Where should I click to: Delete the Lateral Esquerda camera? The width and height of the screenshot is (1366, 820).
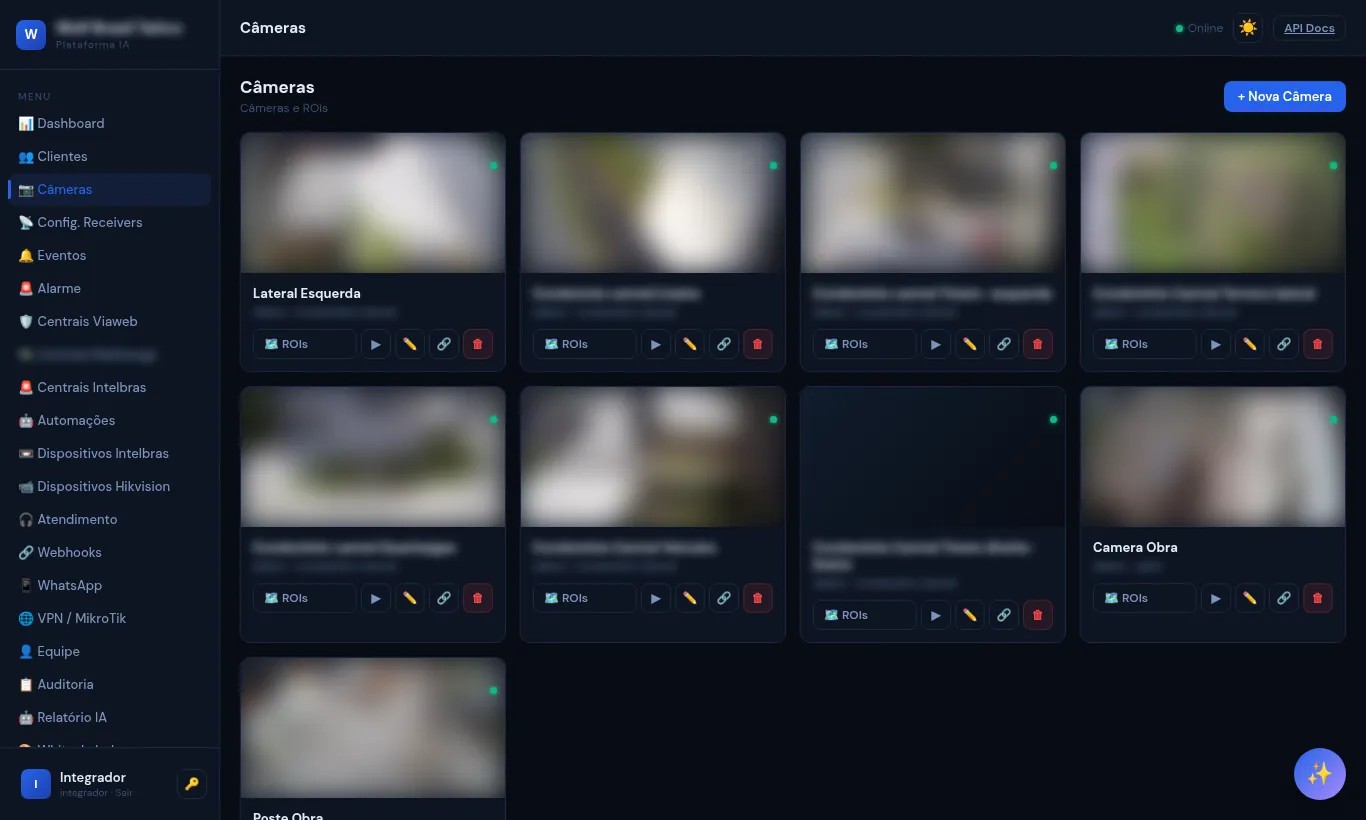478,344
